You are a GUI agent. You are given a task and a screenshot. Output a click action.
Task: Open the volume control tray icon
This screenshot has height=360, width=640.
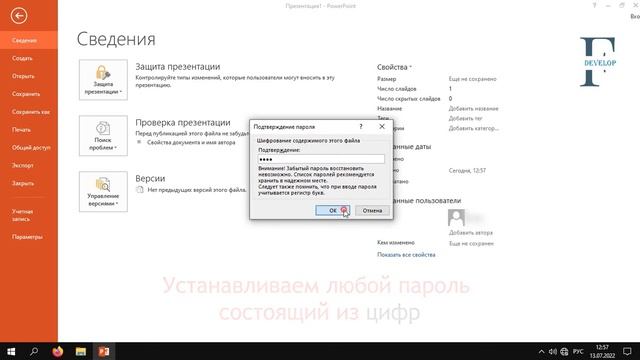click(553, 351)
